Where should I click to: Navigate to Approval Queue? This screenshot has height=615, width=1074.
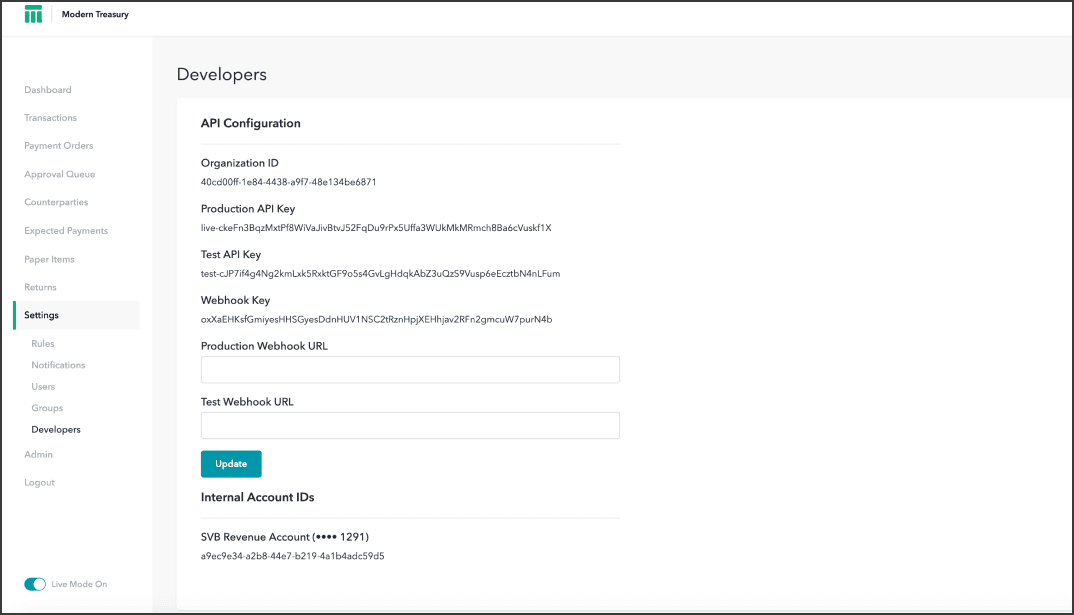pyautogui.click(x=59, y=174)
